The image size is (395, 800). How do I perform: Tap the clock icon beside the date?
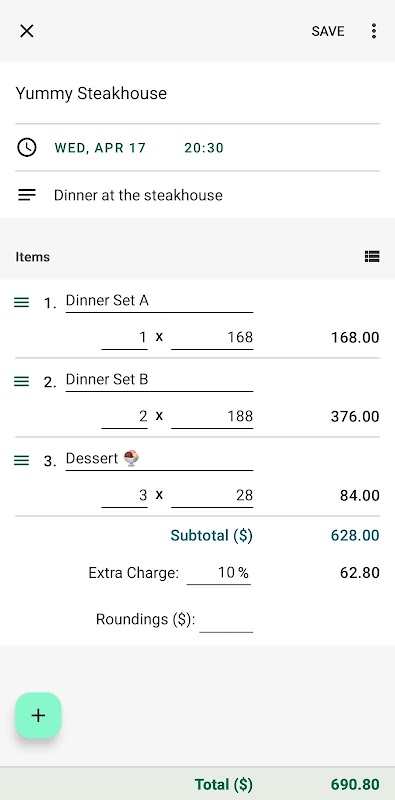coord(27,148)
